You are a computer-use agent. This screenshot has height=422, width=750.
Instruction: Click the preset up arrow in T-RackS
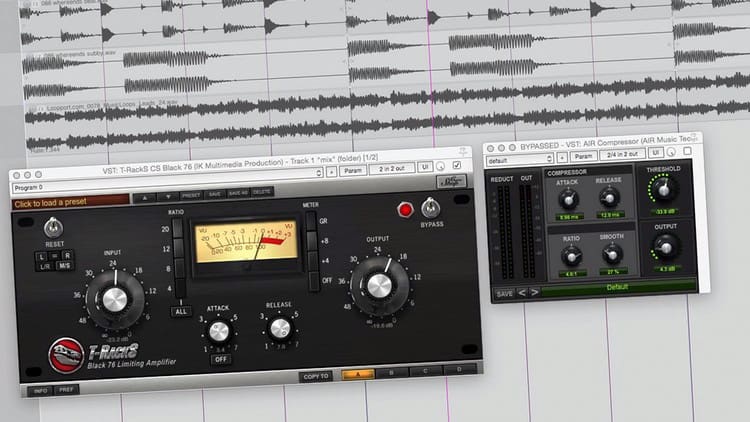(x=144, y=193)
